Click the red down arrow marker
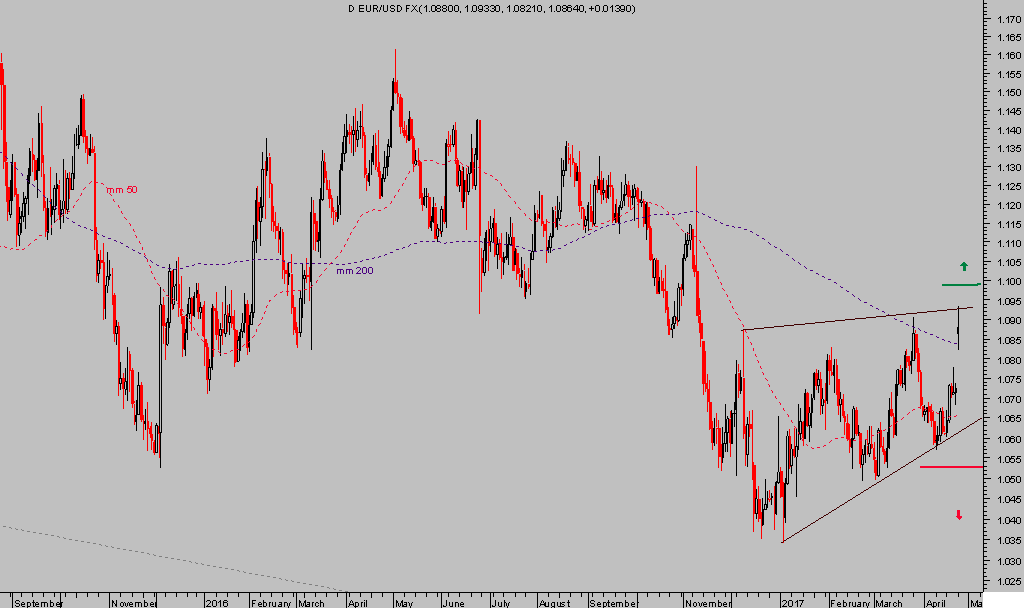Screen dimensions: 1024x608 click(x=959, y=515)
